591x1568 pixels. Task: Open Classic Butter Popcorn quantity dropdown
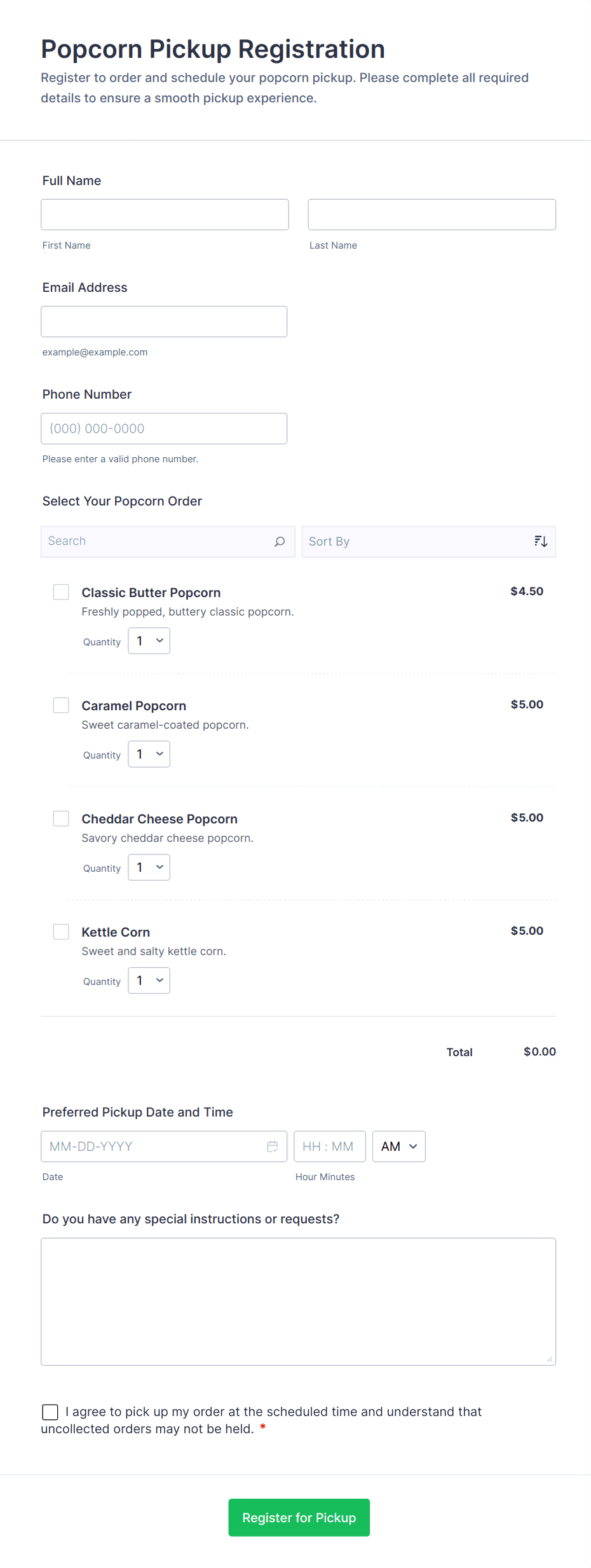point(149,641)
